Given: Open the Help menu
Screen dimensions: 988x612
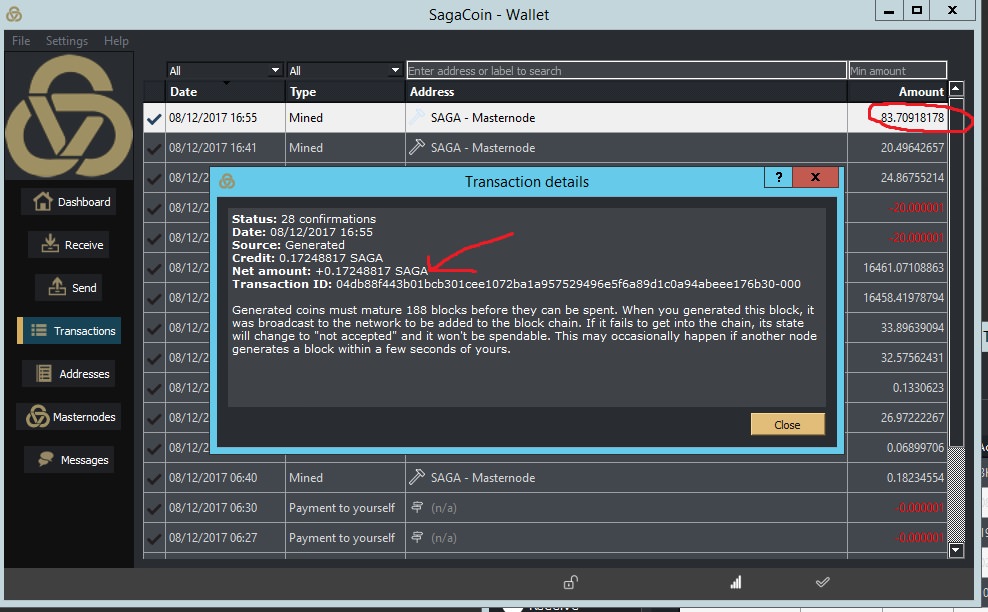Looking at the screenshot, I should pyautogui.click(x=116, y=40).
